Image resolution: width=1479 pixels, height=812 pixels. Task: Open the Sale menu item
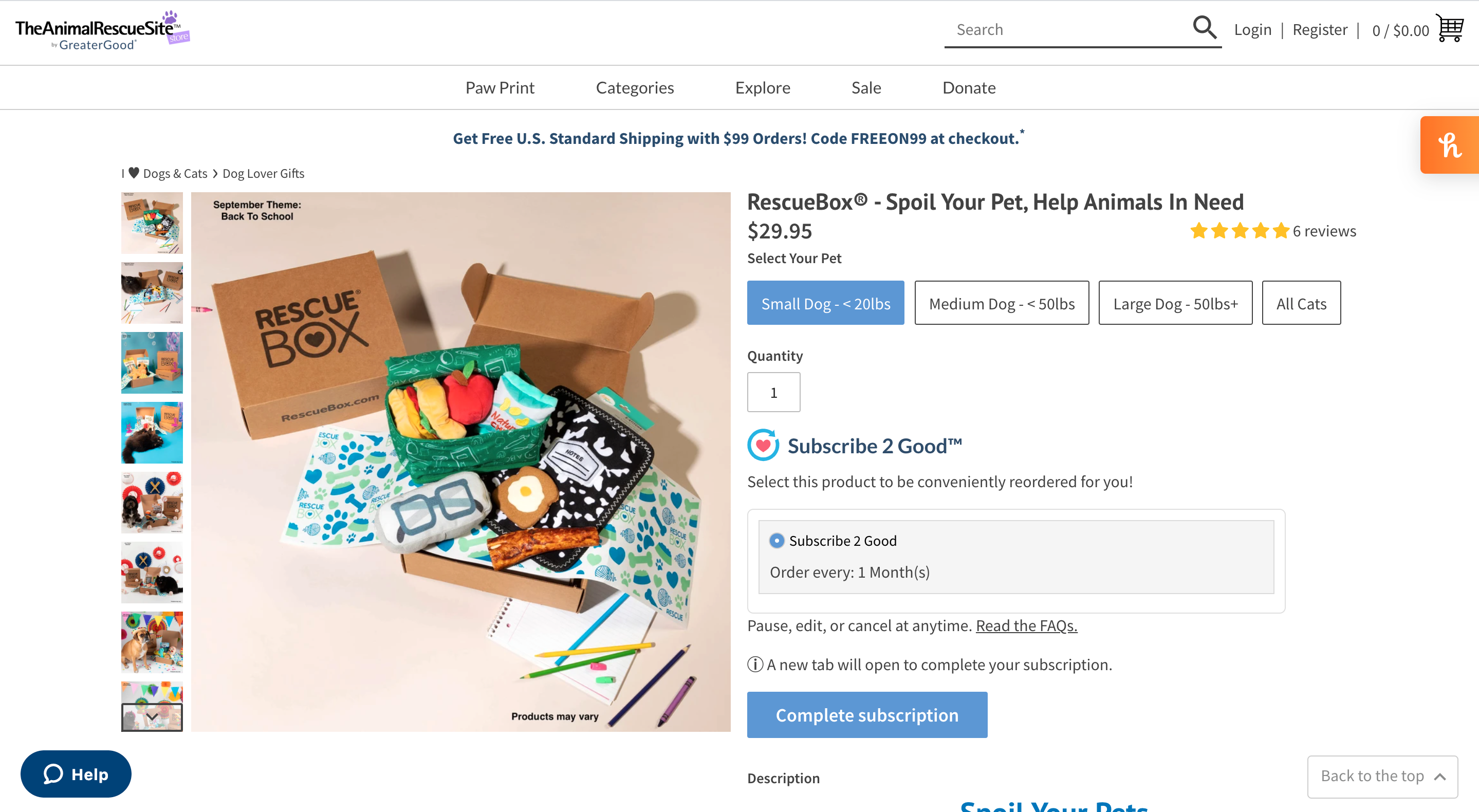coord(866,87)
